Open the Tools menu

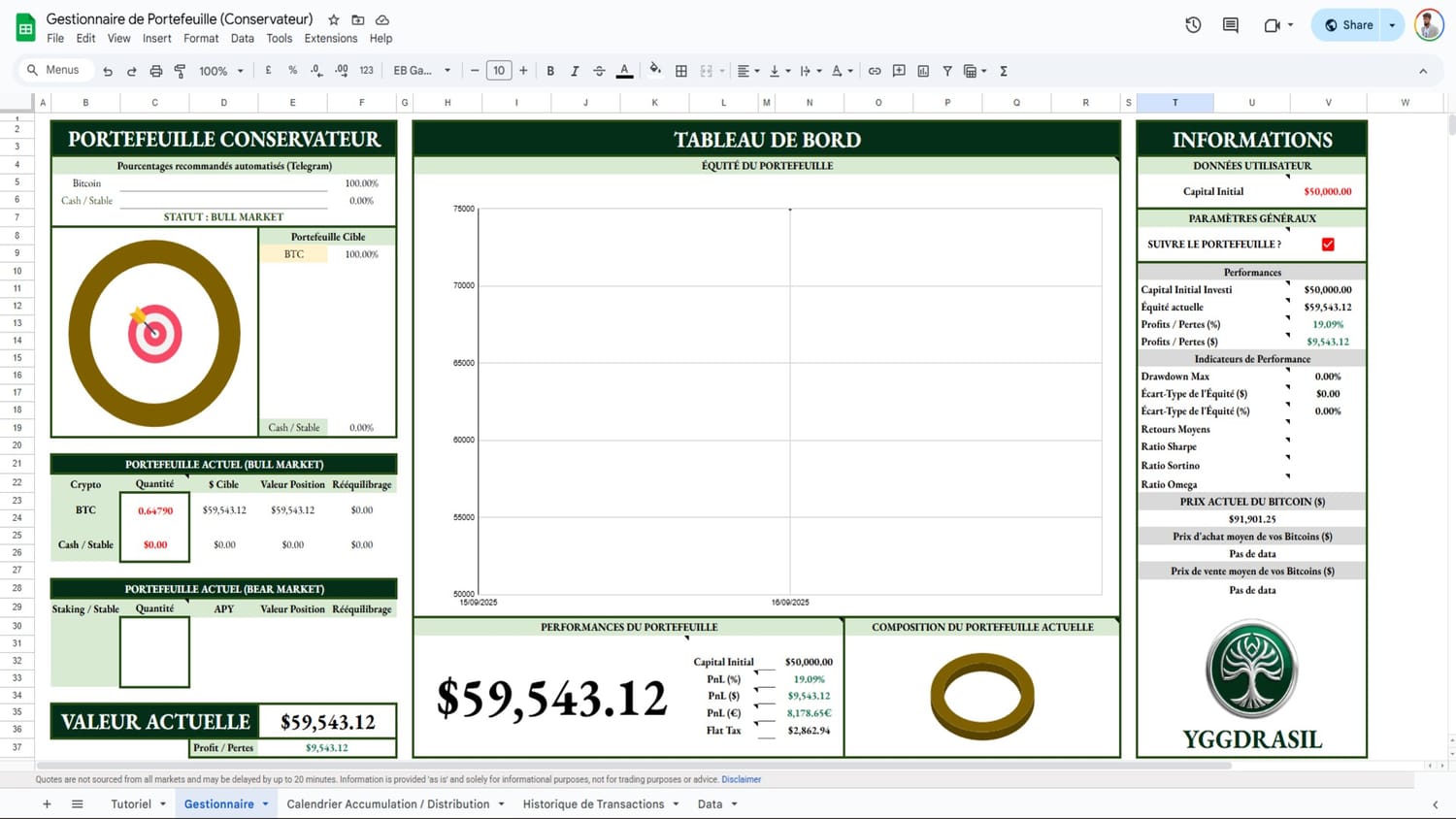point(280,39)
